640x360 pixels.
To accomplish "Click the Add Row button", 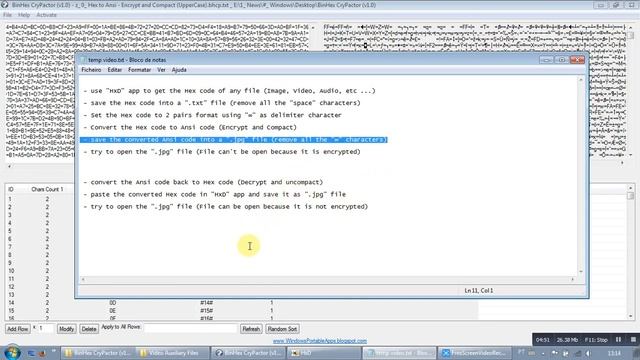I will point(18,329).
